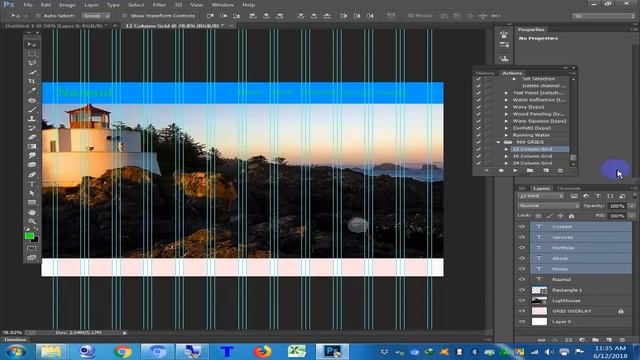Viewport: 640px width, 360px height.
Task: Play the selected action in Actions panel
Action: click(x=516, y=171)
